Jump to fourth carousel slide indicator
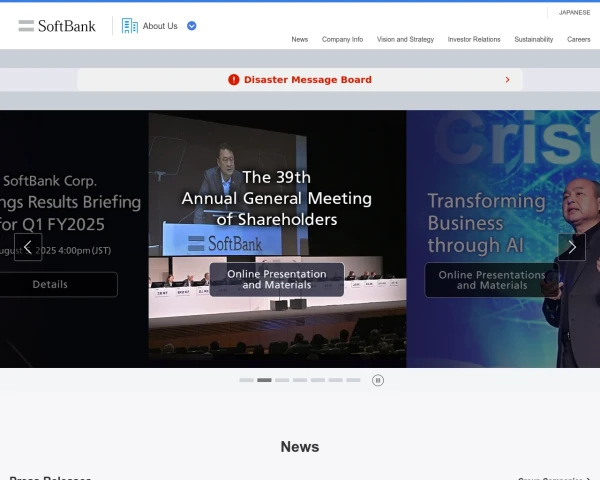Viewport: 600px width, 480px height. [300, 380]
